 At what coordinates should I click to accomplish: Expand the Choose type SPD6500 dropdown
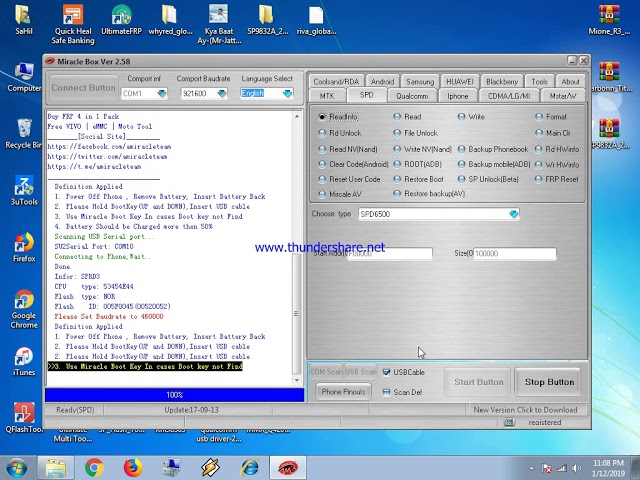pyautogui.click(x=513, y=214)
